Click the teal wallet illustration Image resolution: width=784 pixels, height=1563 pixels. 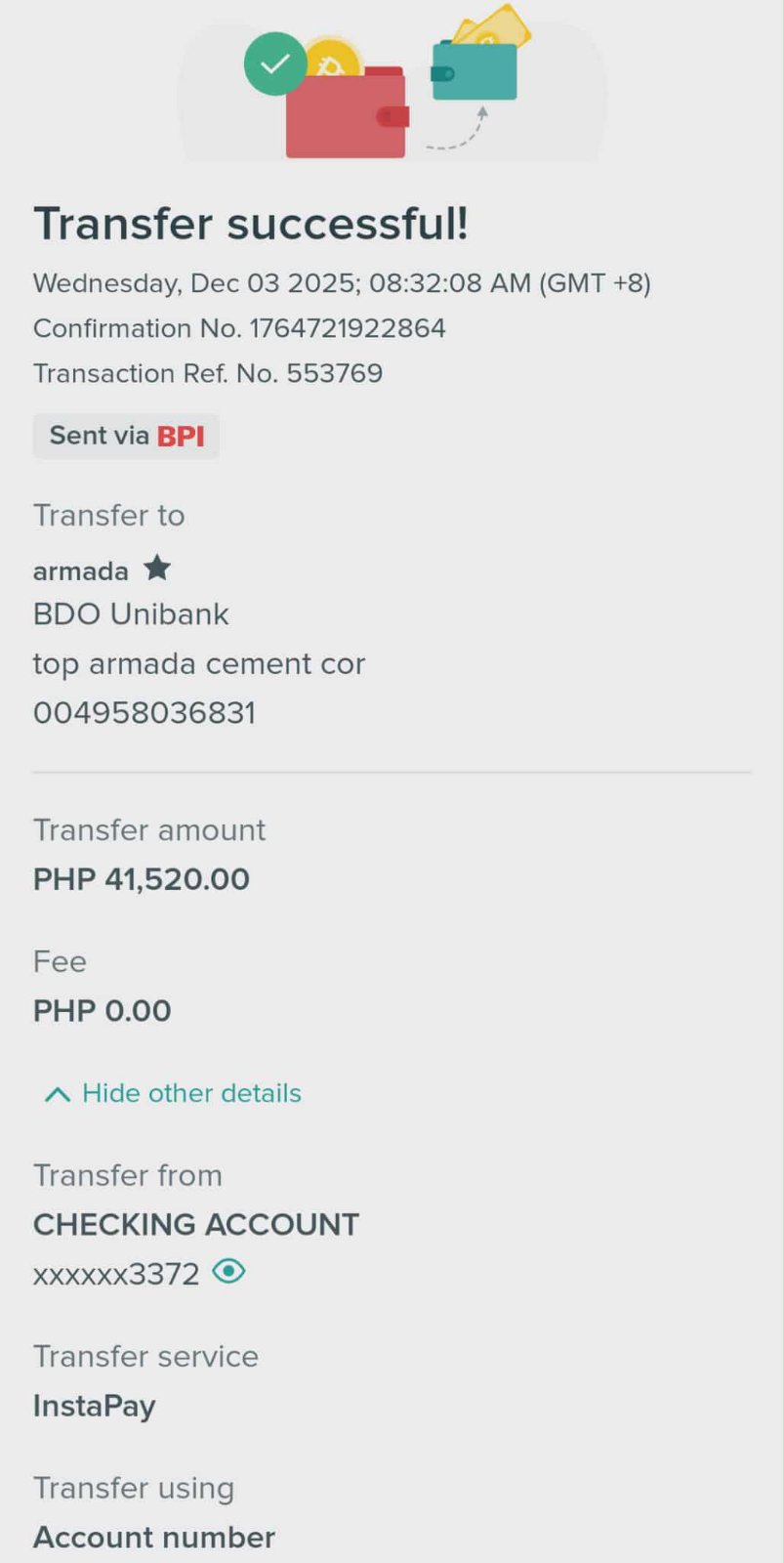coord(475,72)
